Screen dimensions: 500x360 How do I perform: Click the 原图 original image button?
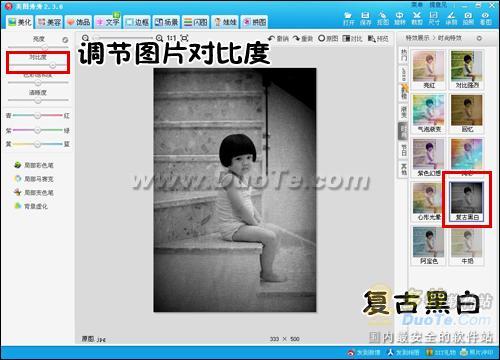pos(328,39)
